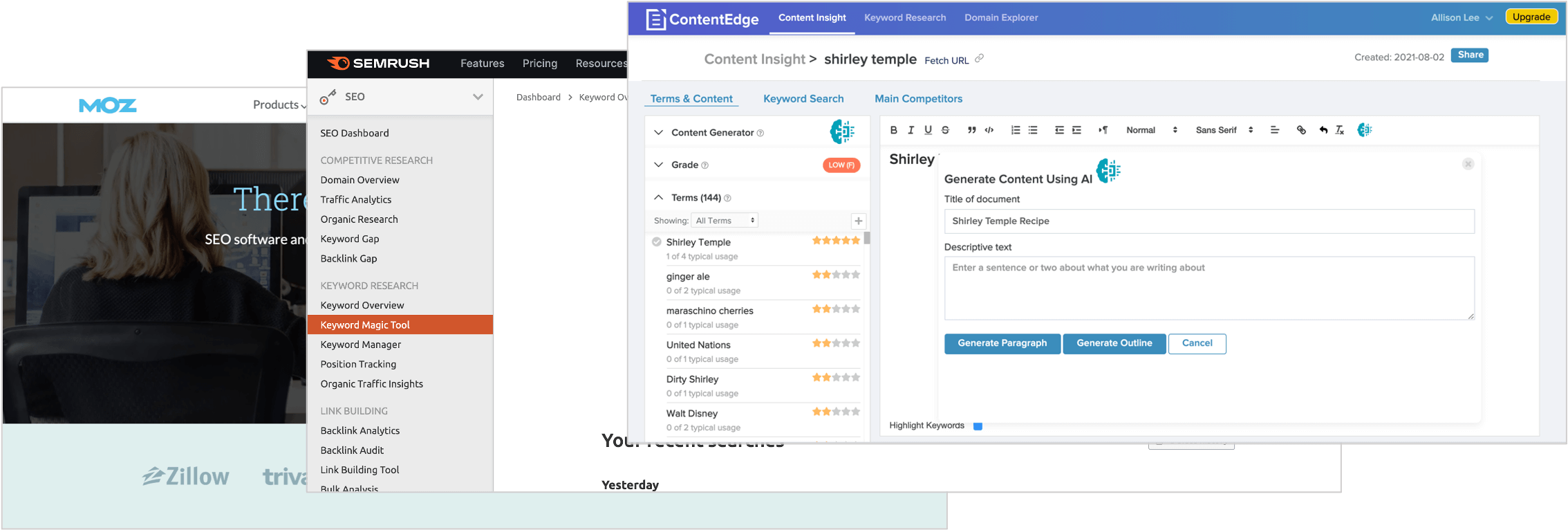The height and width of the screenshot is (530, 1568).
Task: Click the ContentEdge logo
Action: click(702, 19)
